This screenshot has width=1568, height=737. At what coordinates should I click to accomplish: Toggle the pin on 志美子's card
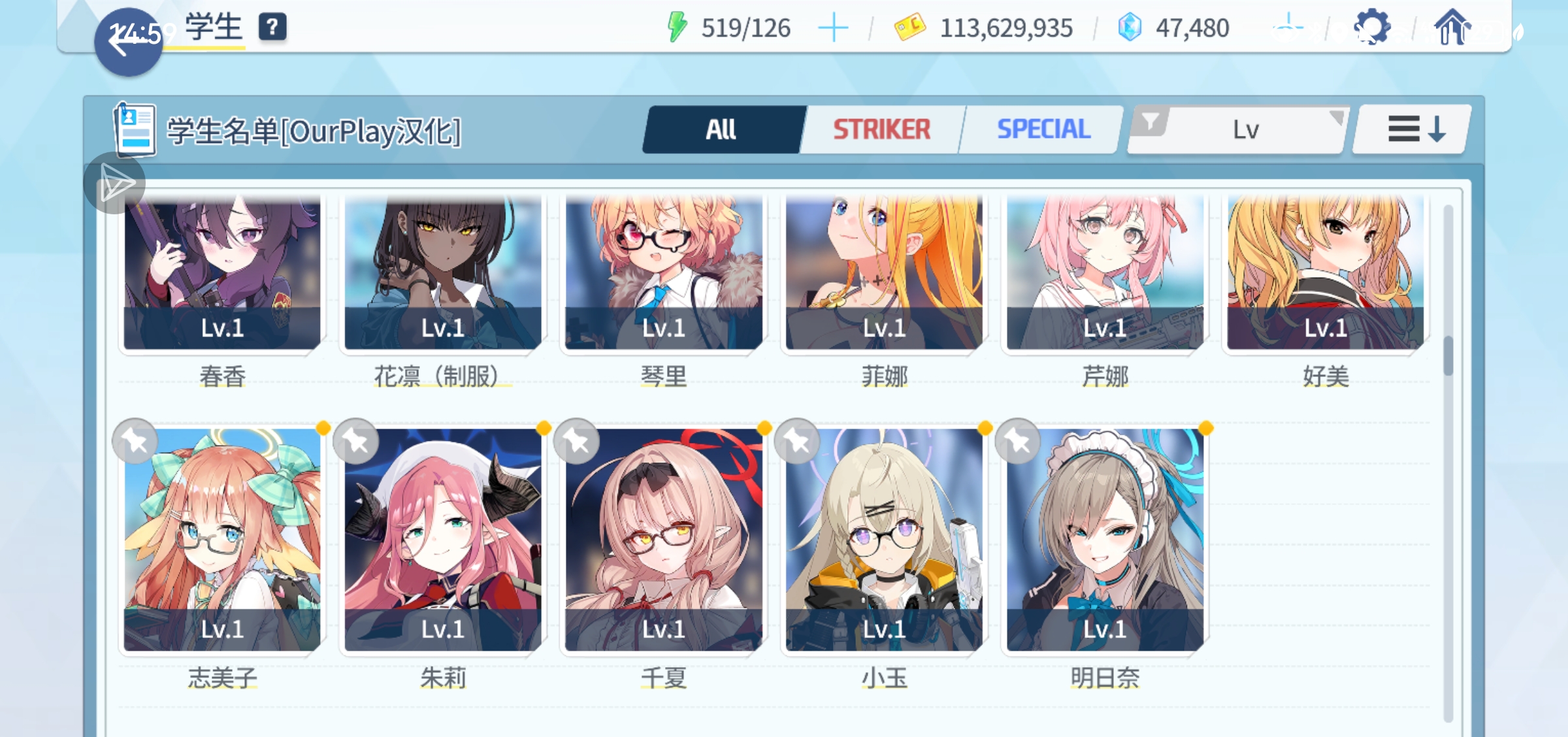[x=135, y=441]
